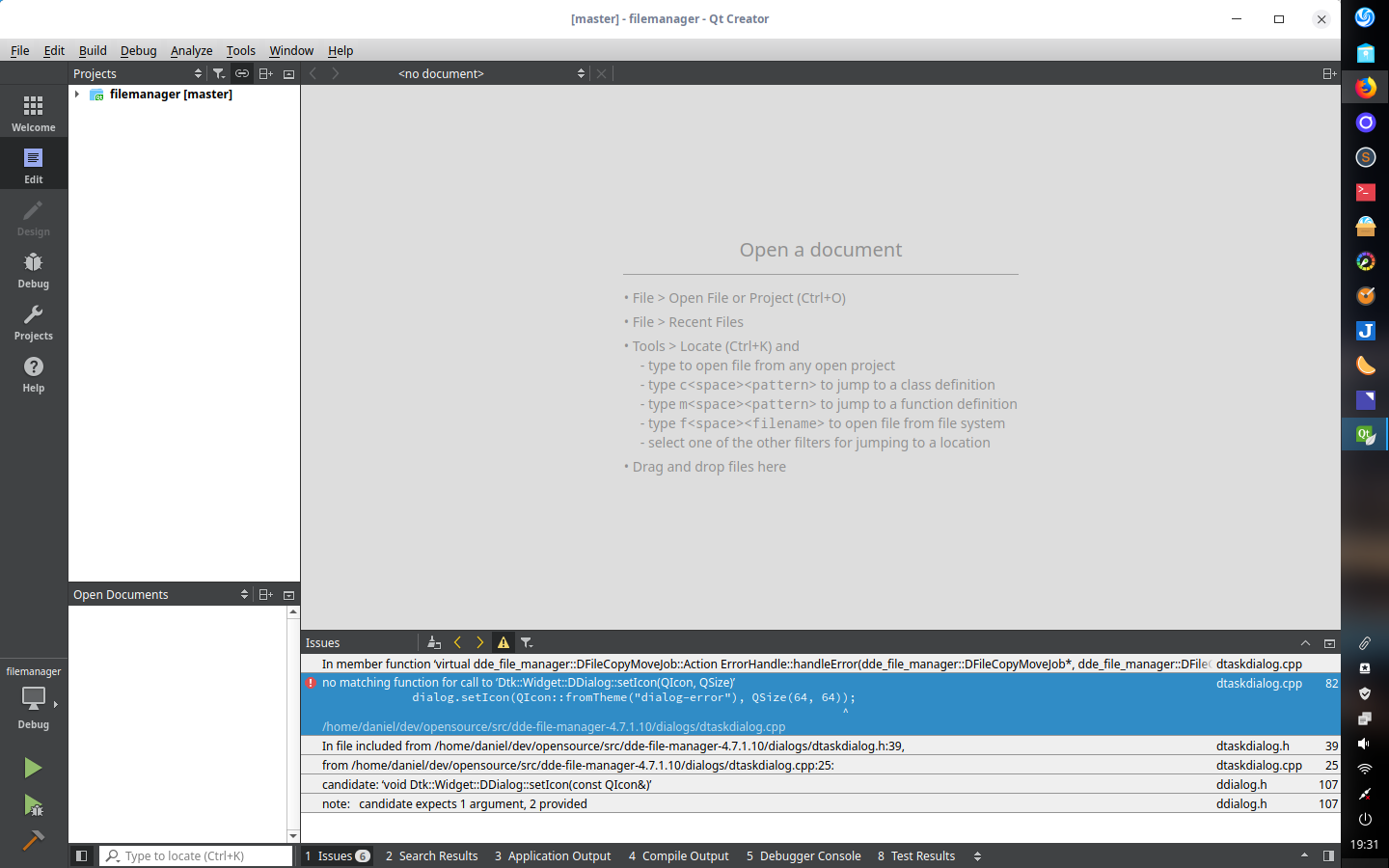Switch to the Projects mode
The height and width of the screenshot is (868, 1389).
33,321
